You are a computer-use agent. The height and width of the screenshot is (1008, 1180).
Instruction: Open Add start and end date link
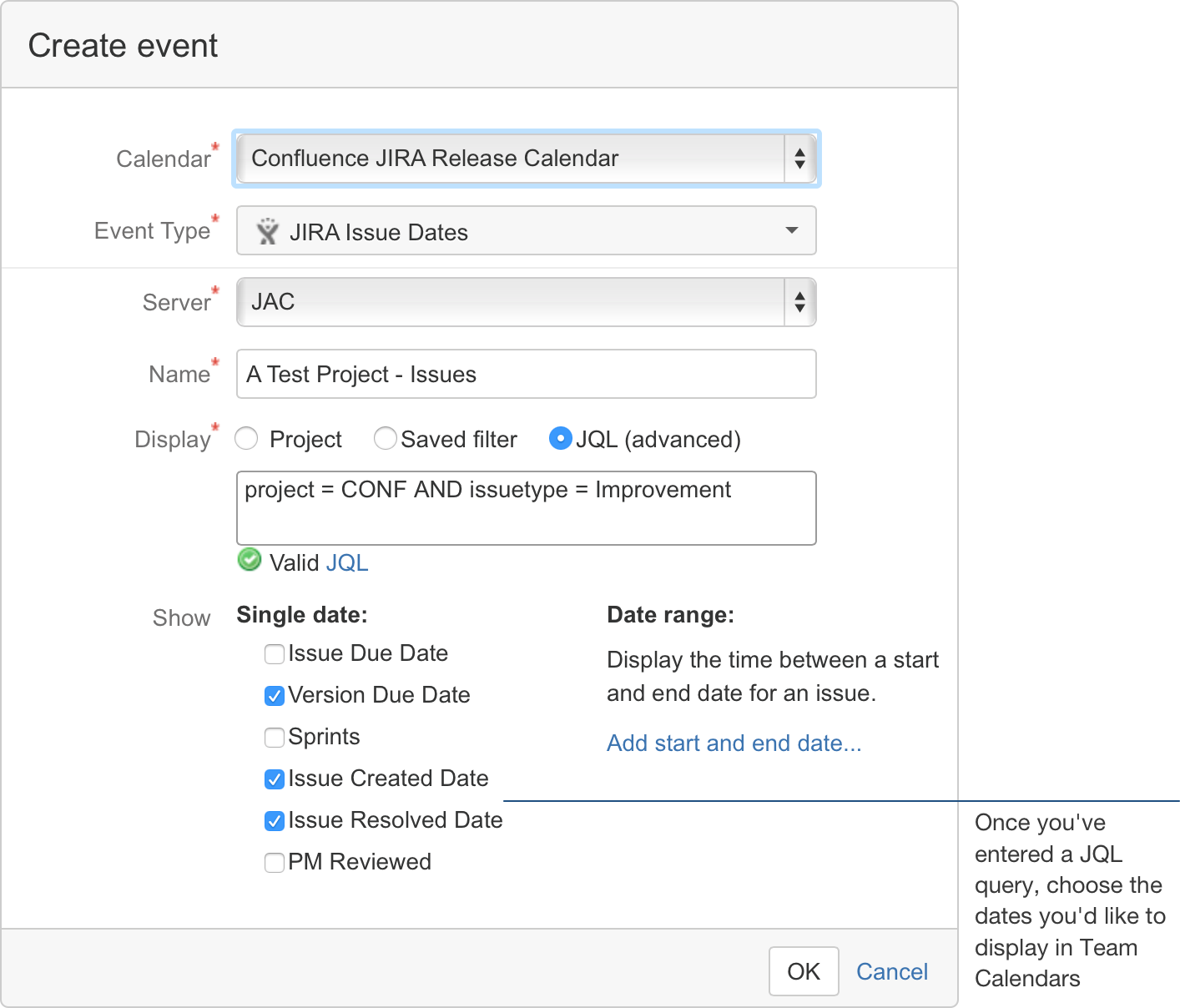point(734,743)
